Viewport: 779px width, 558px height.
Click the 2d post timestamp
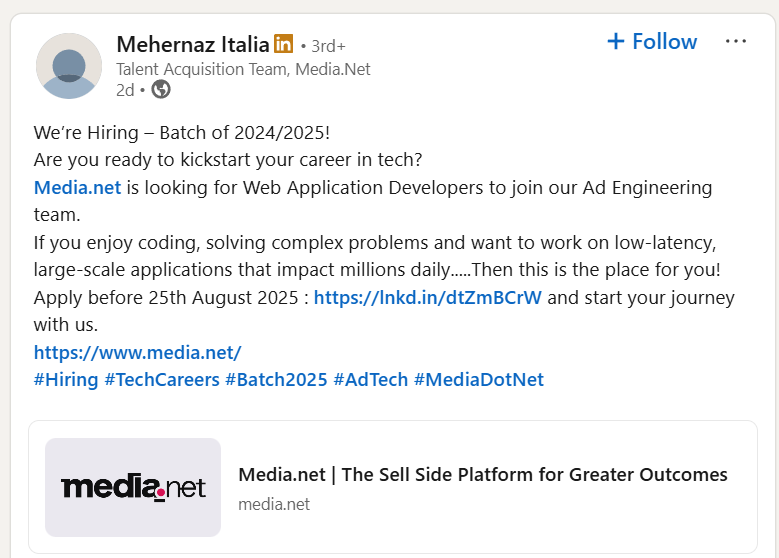[125, 90]
